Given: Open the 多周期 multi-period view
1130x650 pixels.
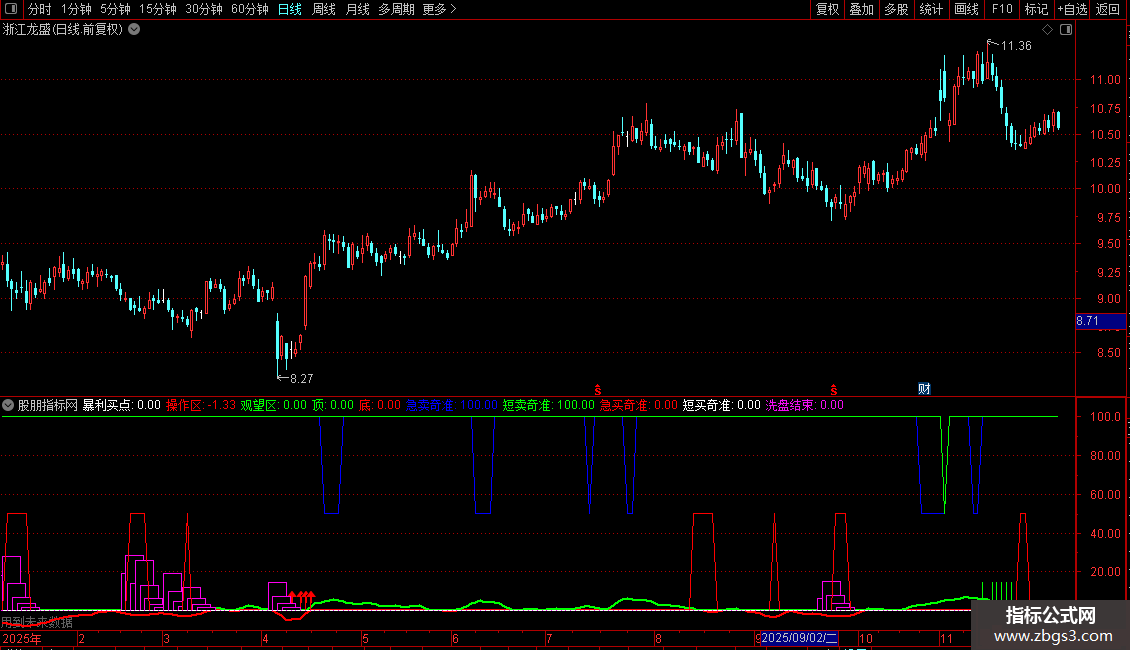Looking at the screenshot, I should click(x=396, y=9).
